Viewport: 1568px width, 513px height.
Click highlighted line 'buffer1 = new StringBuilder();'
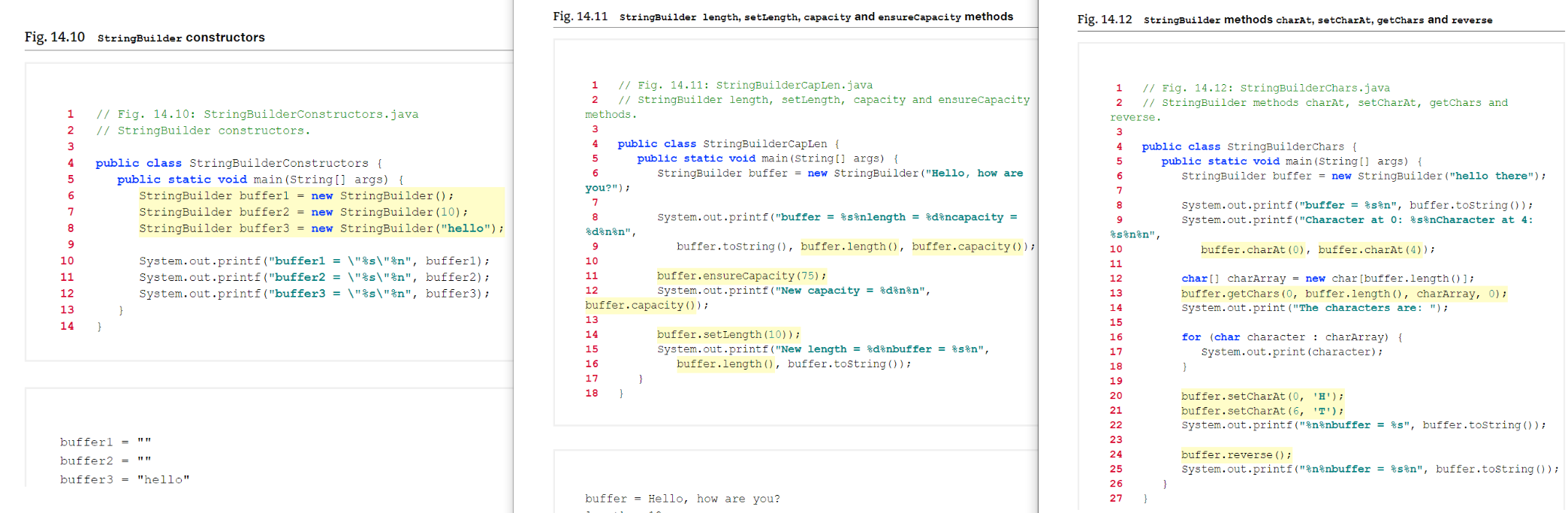point(296,196)
